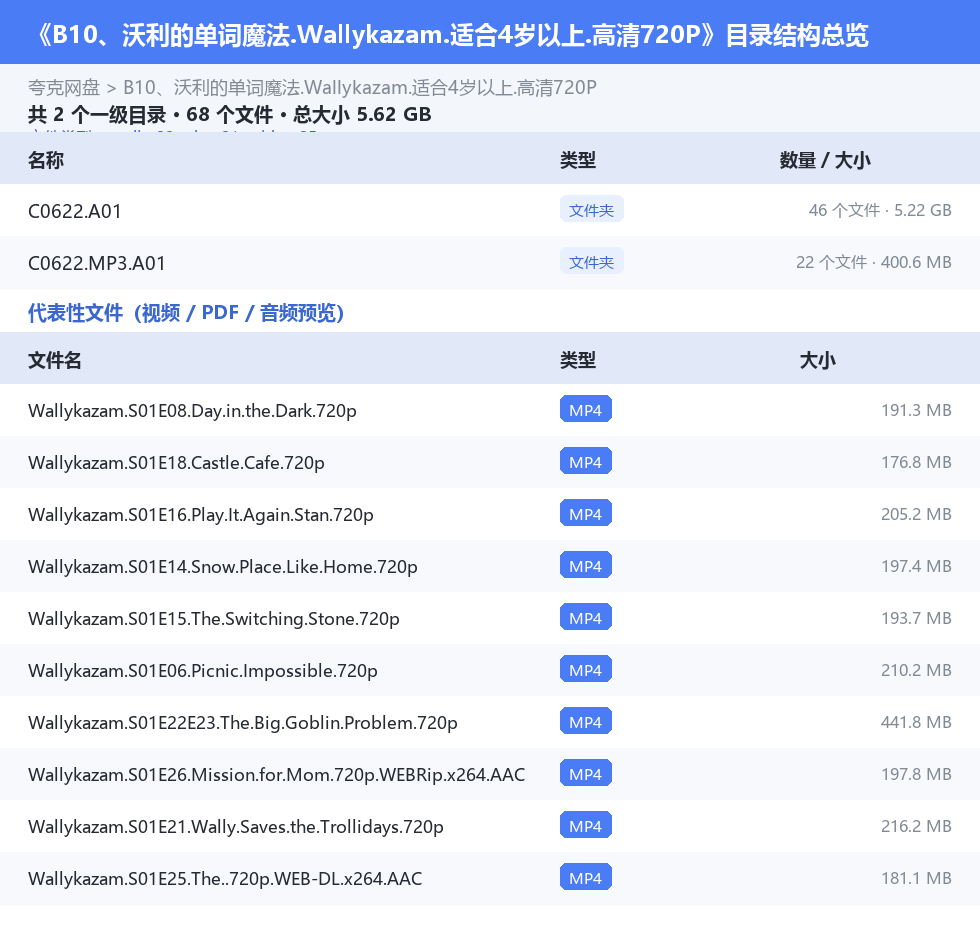Select size value 181.1 MB
The image size is (980, 936).
tap(916, 877)
